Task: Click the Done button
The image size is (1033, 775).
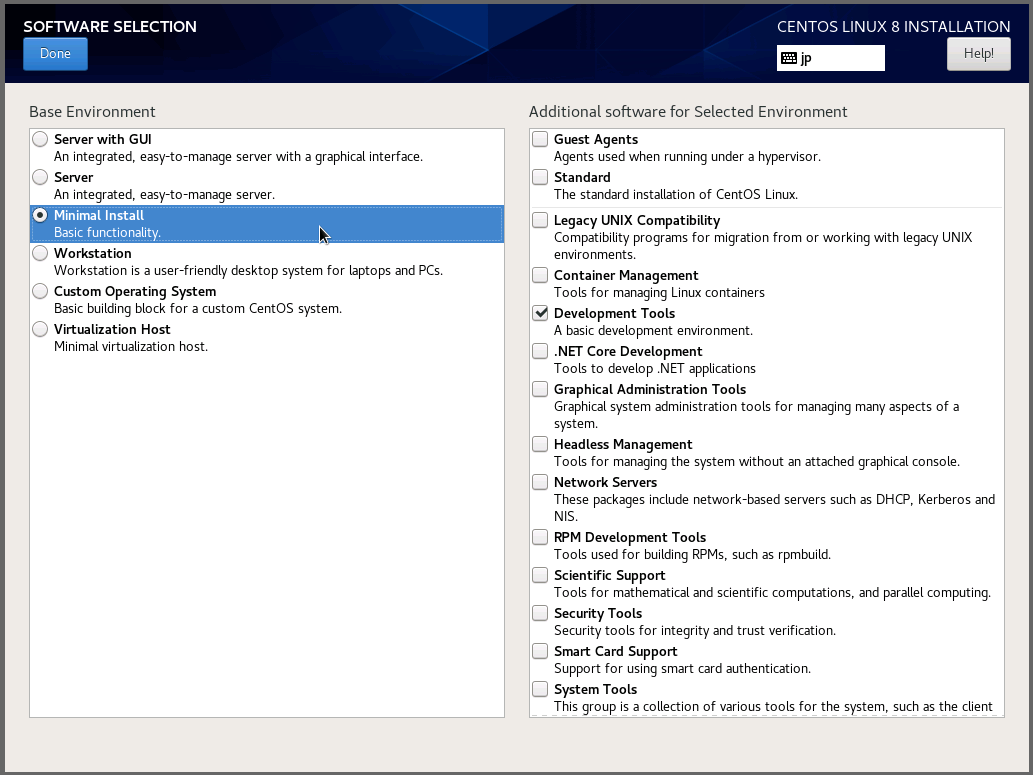Action: pos(55,54)
